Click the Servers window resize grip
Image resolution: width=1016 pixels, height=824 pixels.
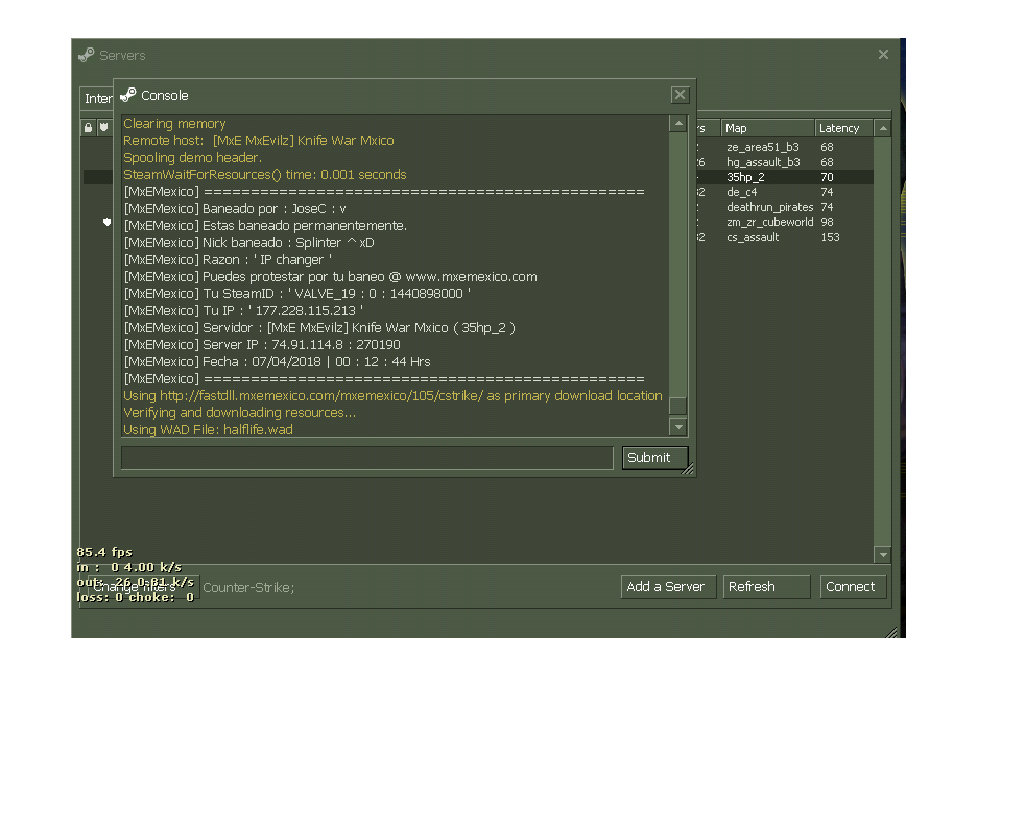tap(892, 632)
